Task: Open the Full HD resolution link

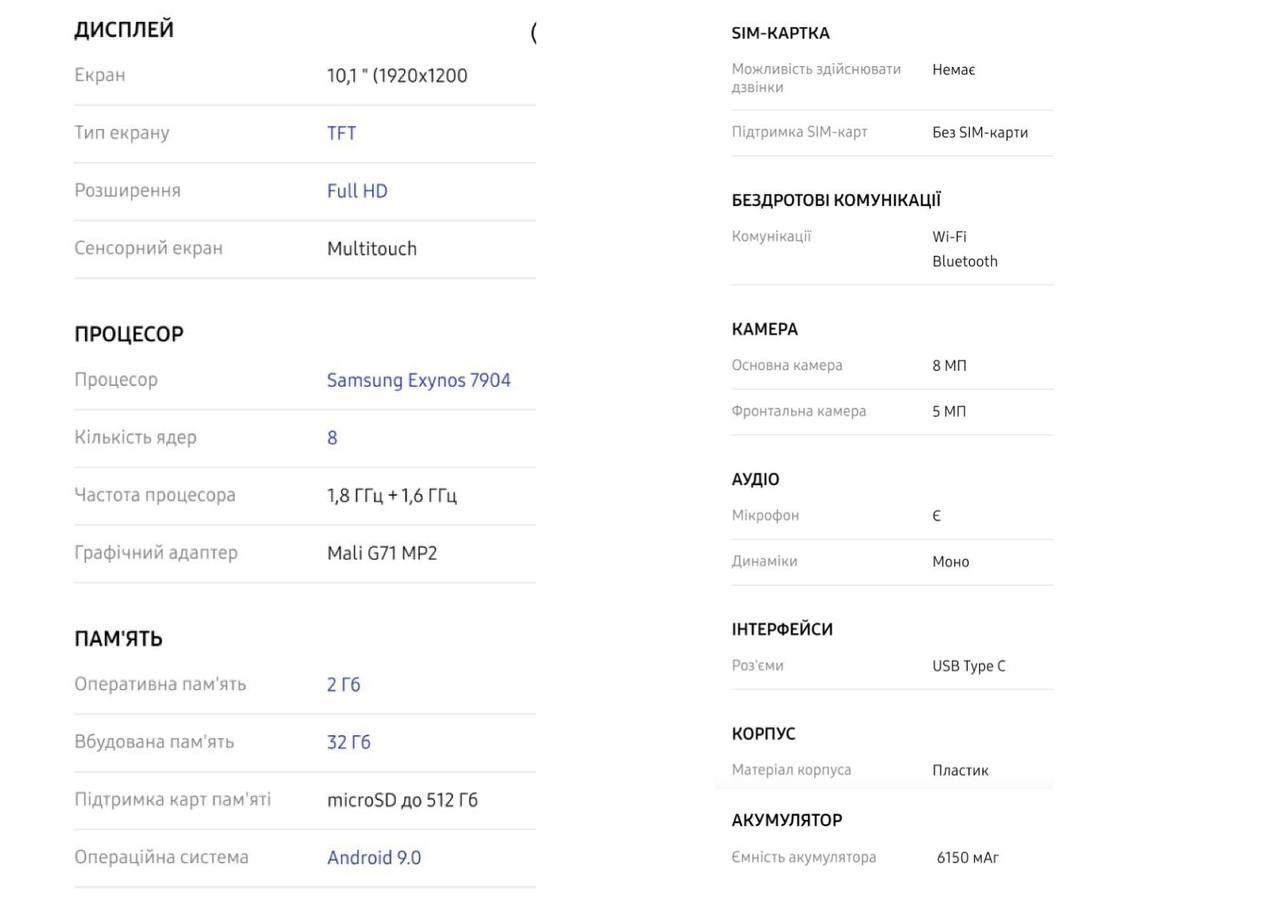Action: [357, 191]
